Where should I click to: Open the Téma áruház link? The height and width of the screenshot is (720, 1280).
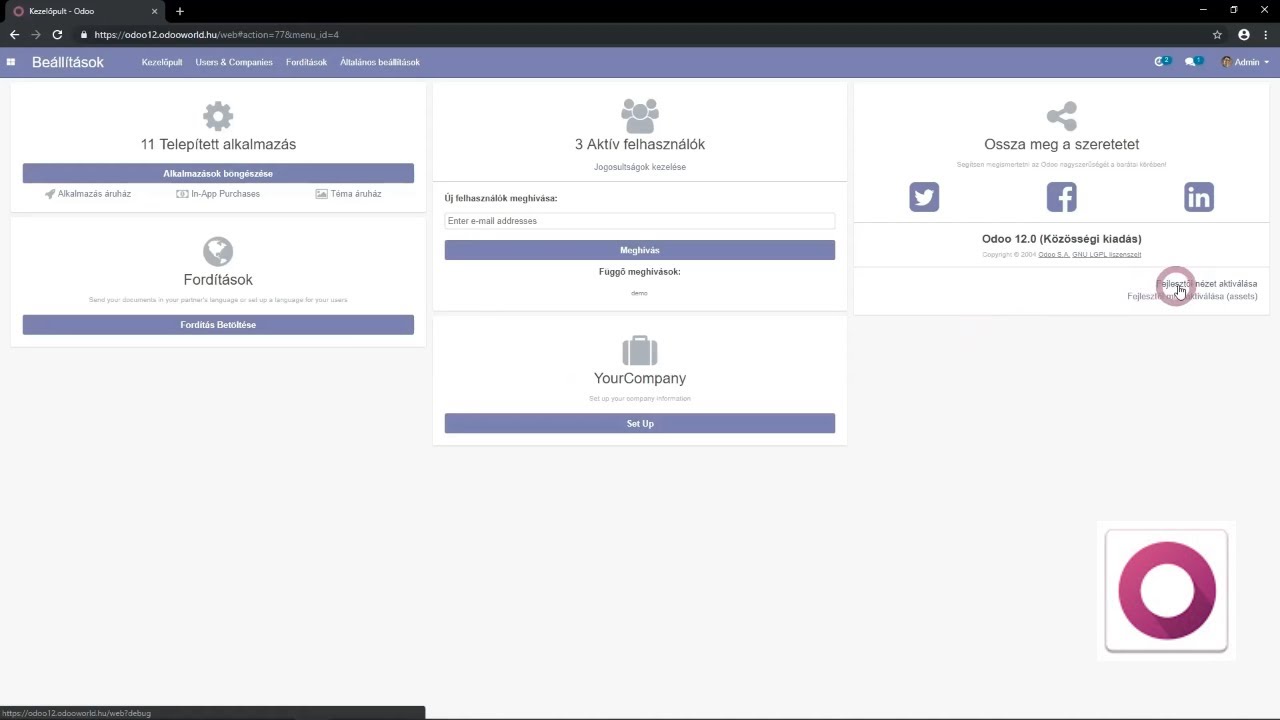click(x=348, y=194)
